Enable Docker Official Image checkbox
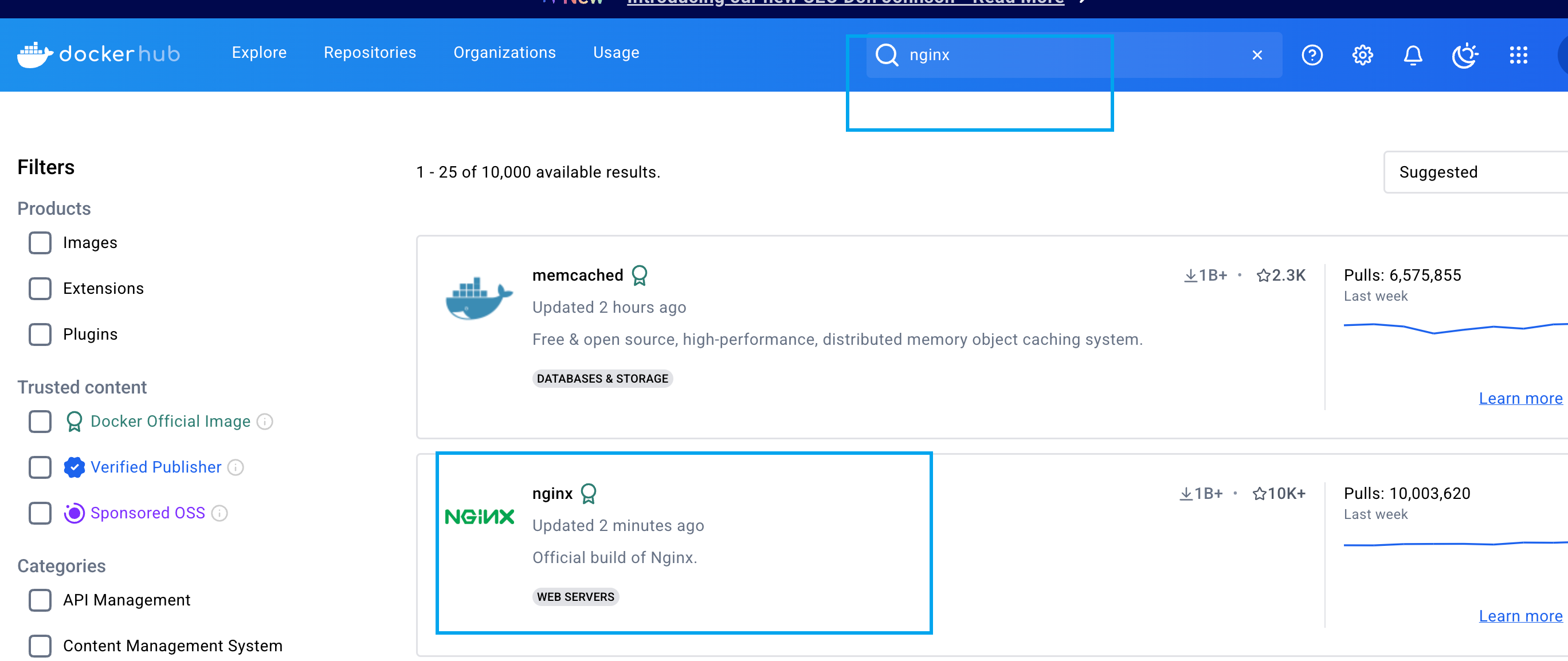 (x=40, y=422)
